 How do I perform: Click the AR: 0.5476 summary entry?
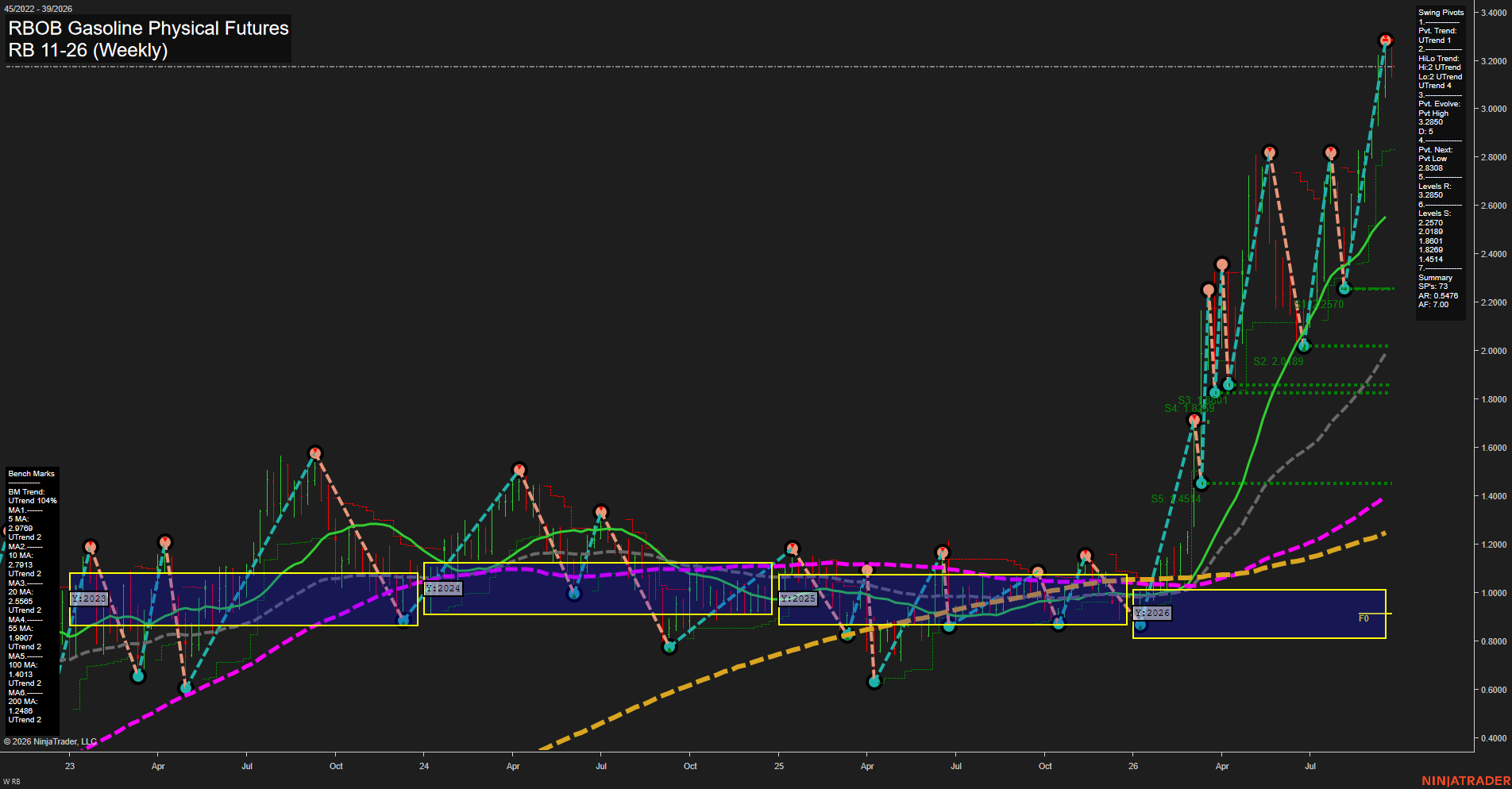pyautogui.click(x=1438, y=296)
